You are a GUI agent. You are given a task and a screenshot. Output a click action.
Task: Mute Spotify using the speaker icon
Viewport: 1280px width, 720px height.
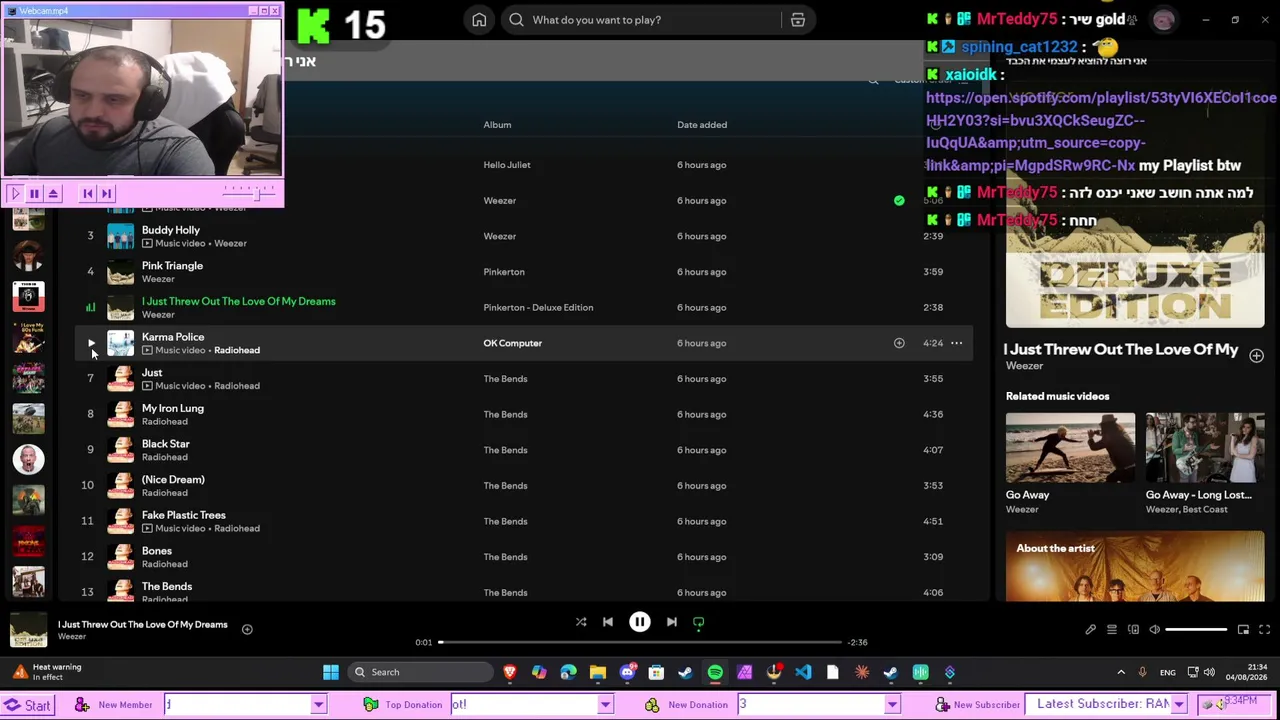coord(1154,630)
